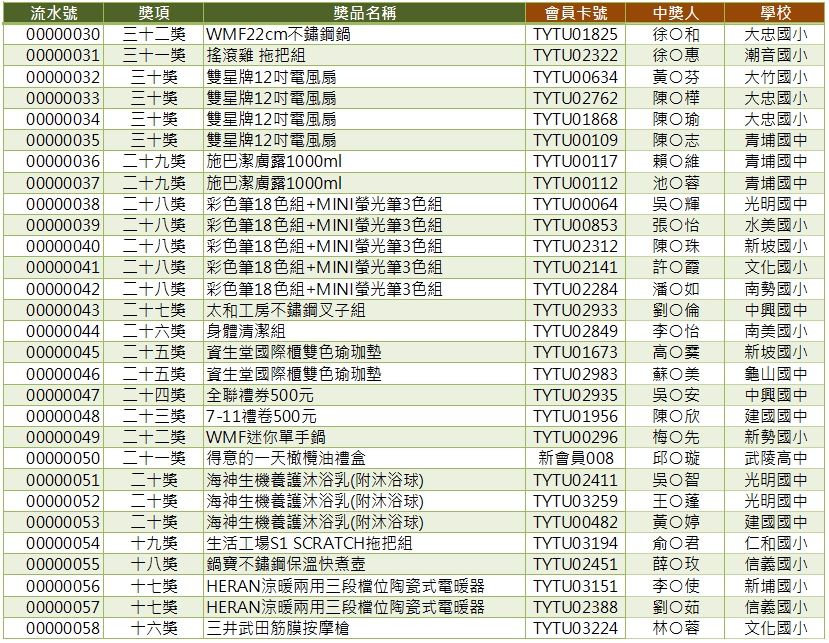Screen dimensions: 829x643
Task: Click 二十二獎 award cell
Action: click(x=154, y=438)
